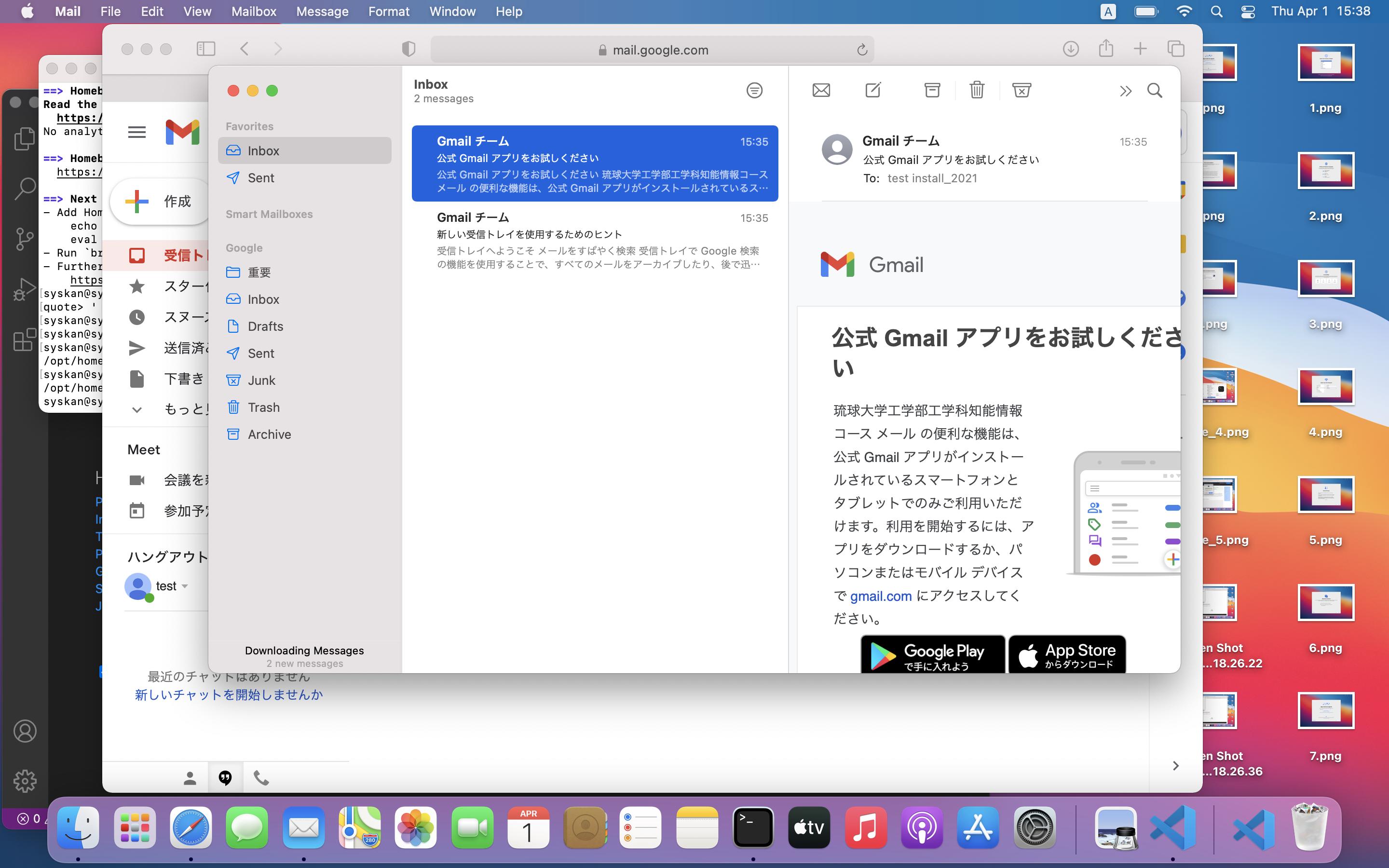Image resolution: width=1389 pixels, height=868 pixels.
Task: Toggle Safari sidebar button
Action: [206, 49]
